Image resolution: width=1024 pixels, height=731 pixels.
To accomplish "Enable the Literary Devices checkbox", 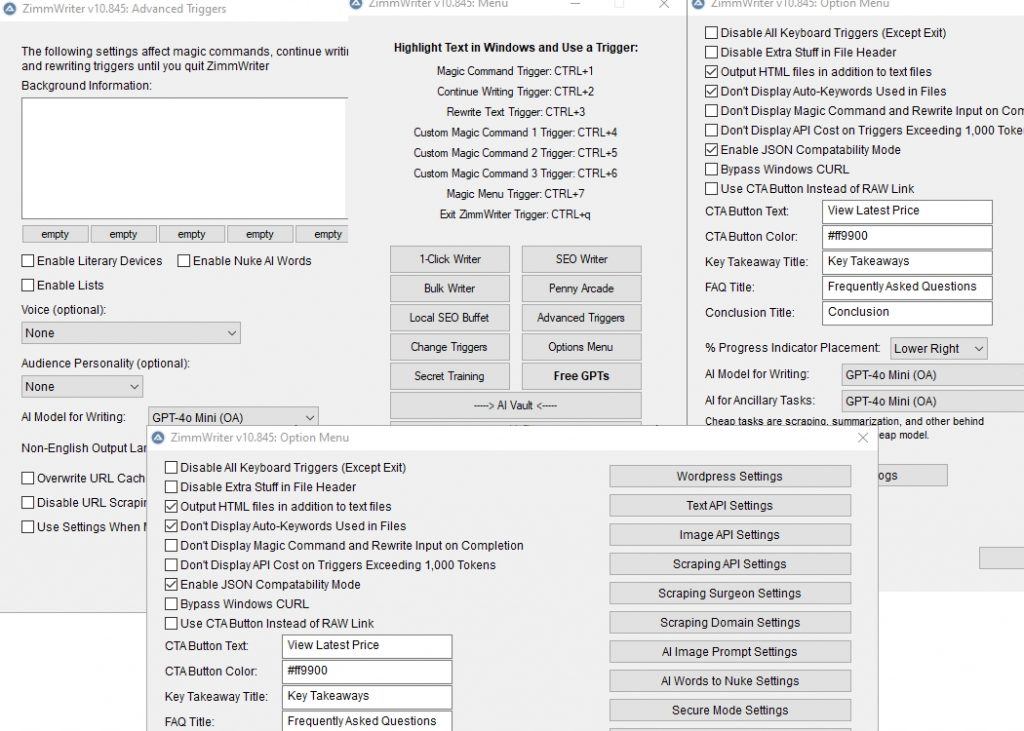I will pos(29,261).
